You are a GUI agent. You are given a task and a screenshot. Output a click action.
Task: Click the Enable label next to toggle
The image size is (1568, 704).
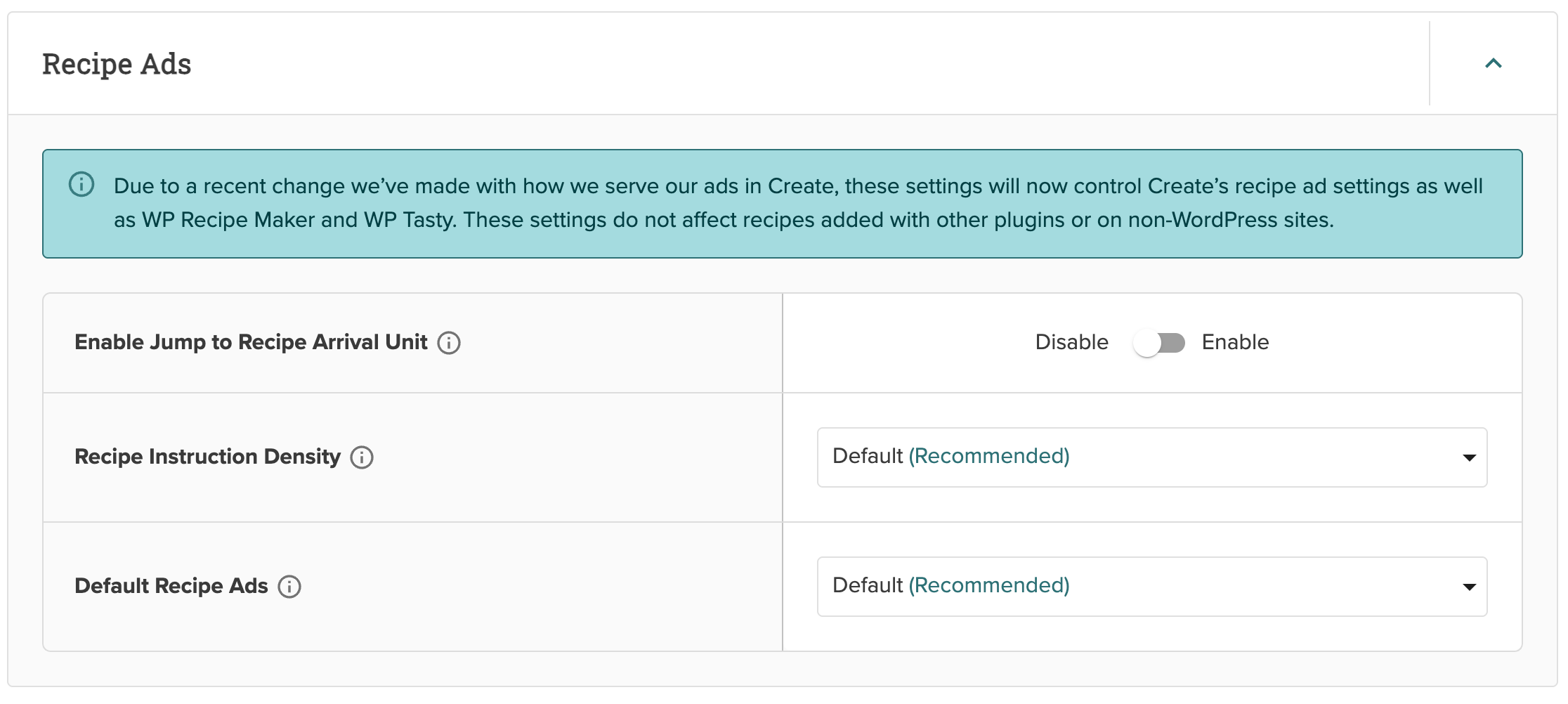point(1235,342)
